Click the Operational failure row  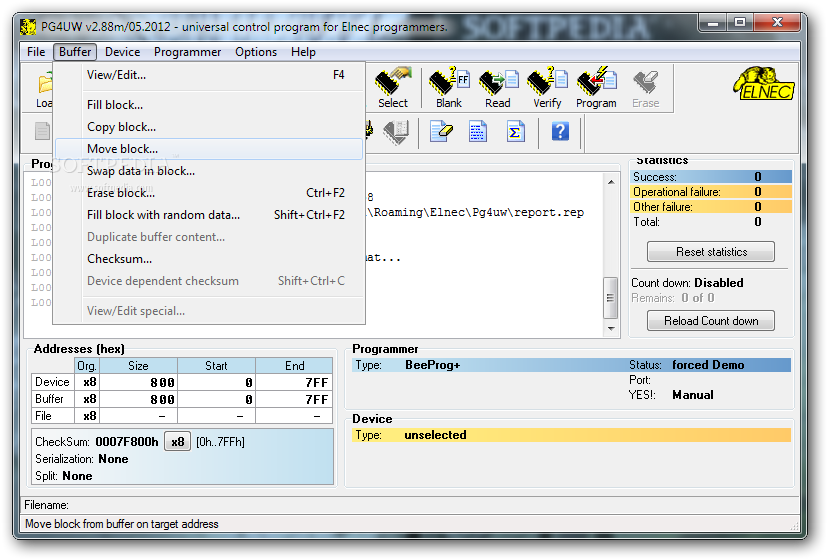(x=711, y=192)
